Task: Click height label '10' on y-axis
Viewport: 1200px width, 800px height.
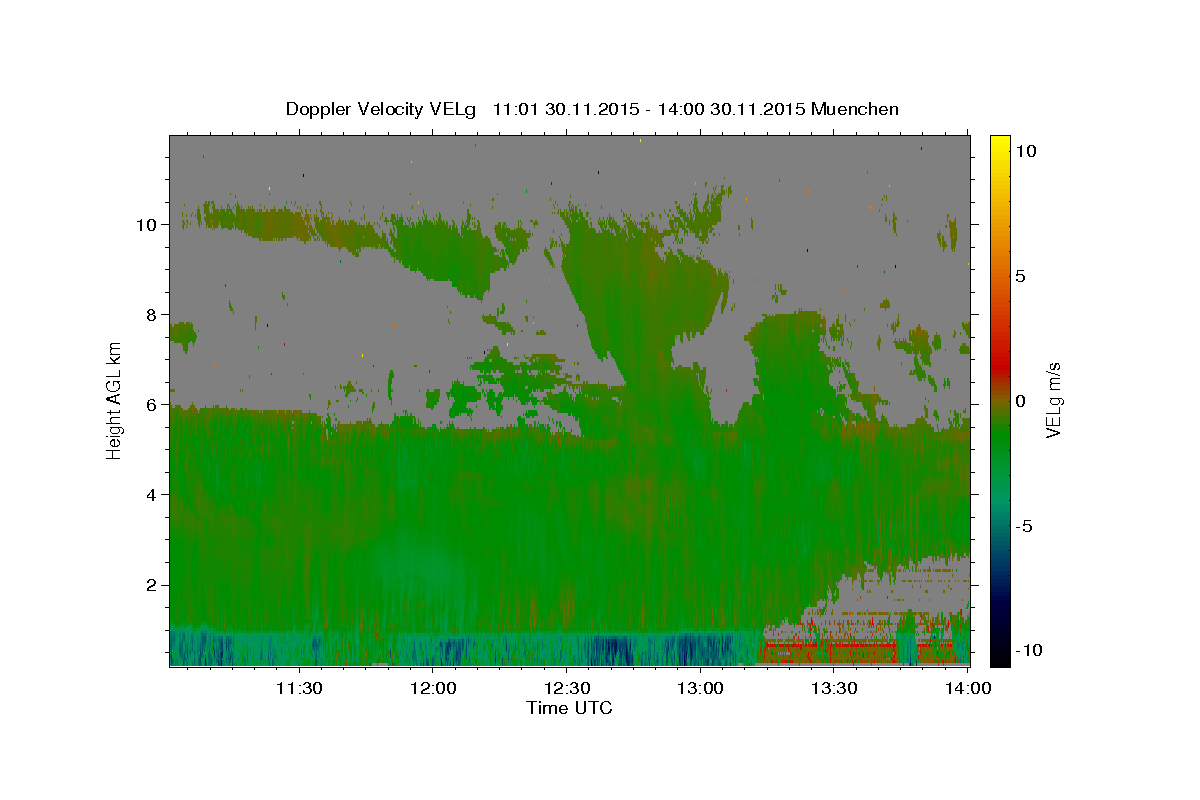Action: pos(147,225)
